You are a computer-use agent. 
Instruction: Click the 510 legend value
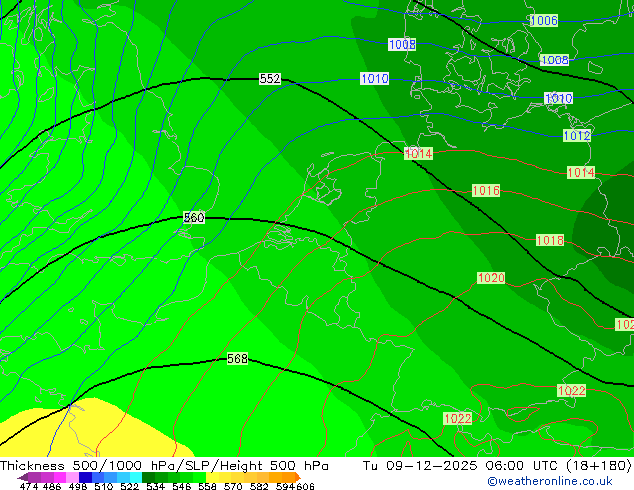(x=104, y=486)
